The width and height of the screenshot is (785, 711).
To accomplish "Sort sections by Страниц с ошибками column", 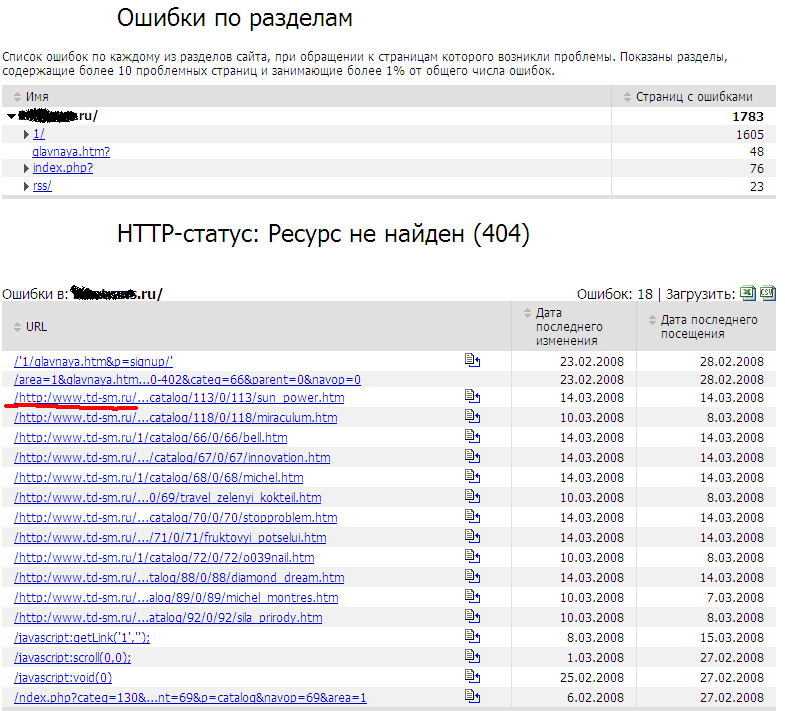I will (x=693, y=97).
